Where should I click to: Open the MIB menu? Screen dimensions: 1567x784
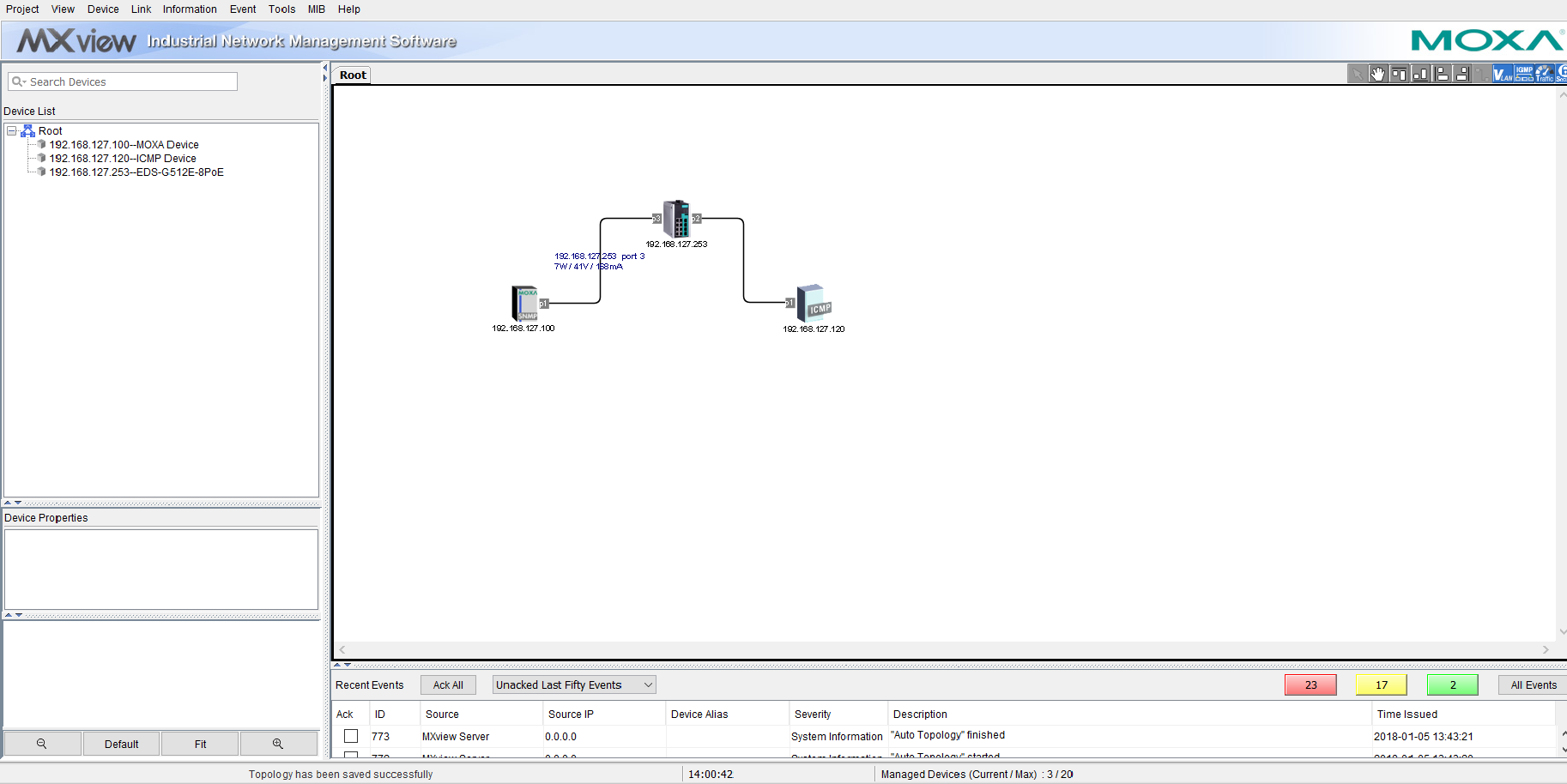tap(317, 9)
